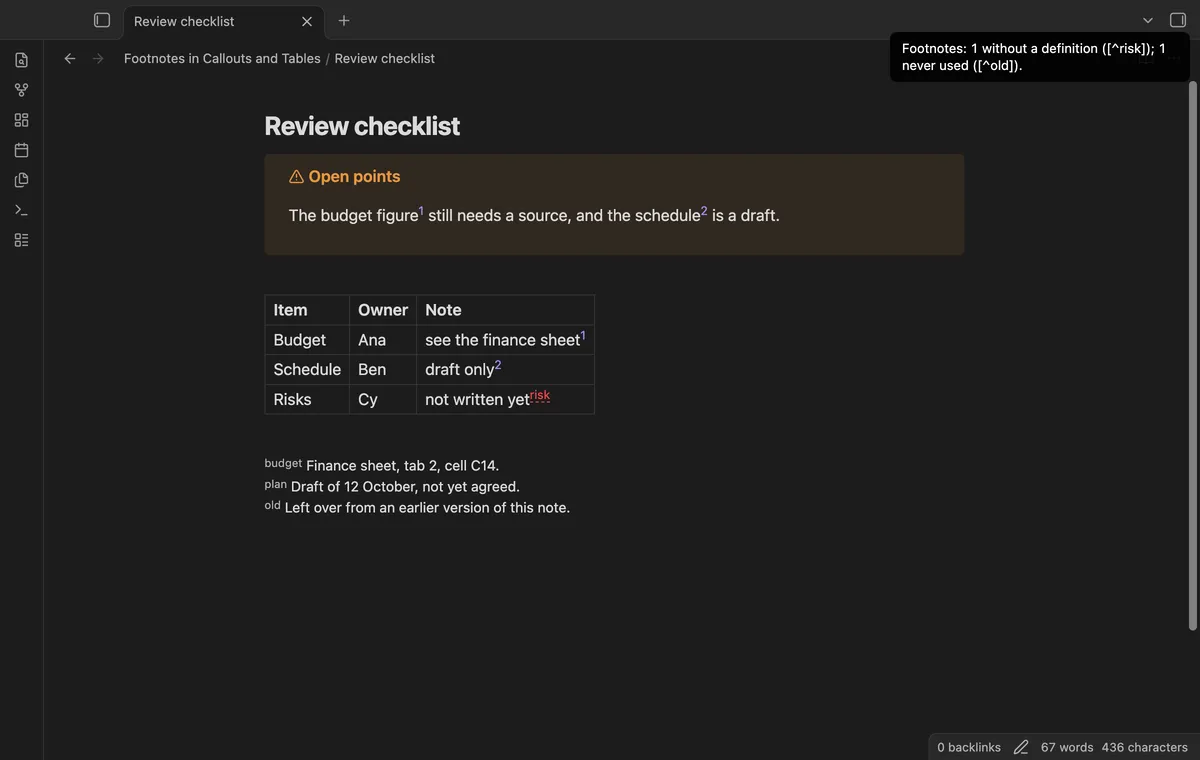Follow footnote 1 after finance sheet
Viewport: 1200px width, 760px height.
tap(583, 336)
